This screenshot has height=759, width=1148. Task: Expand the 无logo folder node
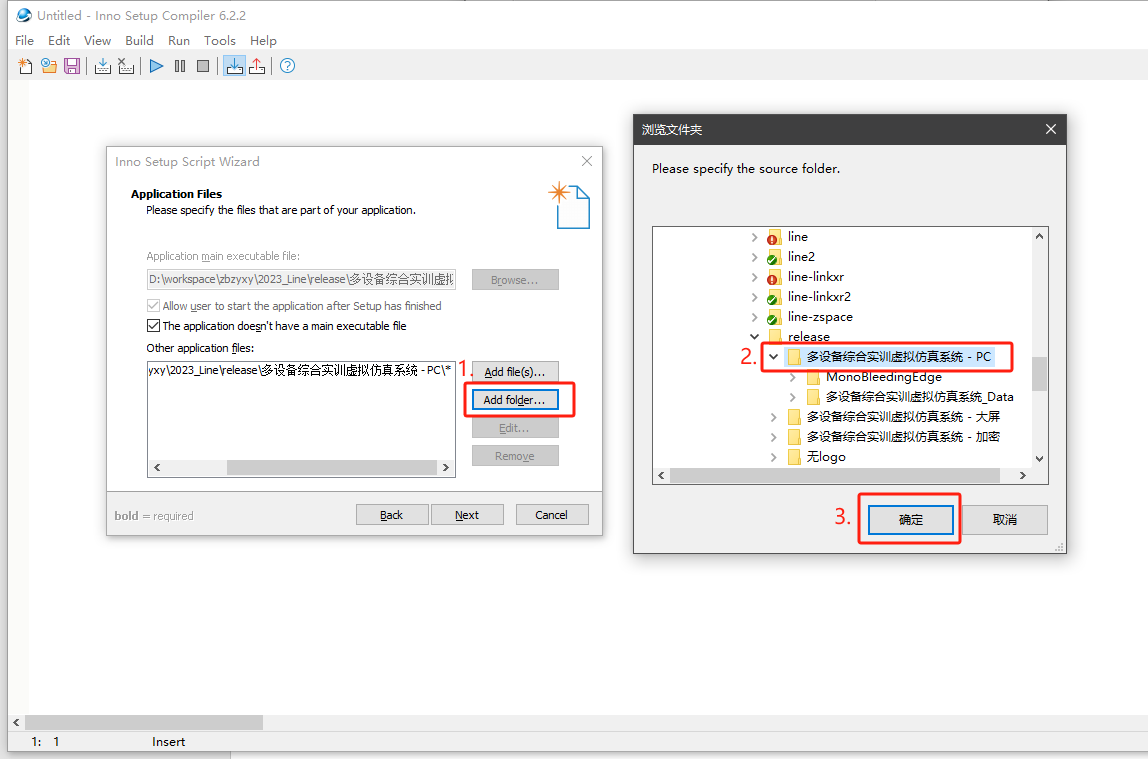774,457
